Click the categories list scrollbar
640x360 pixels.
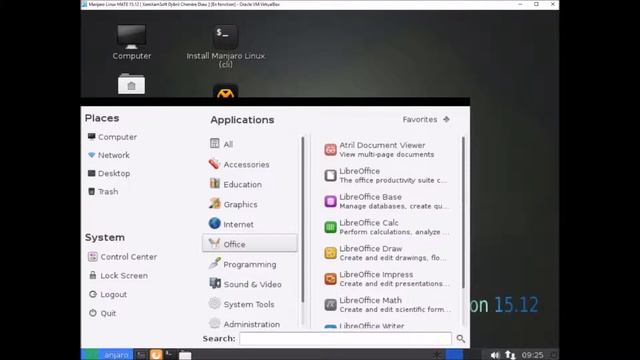(x=302, y=220)
